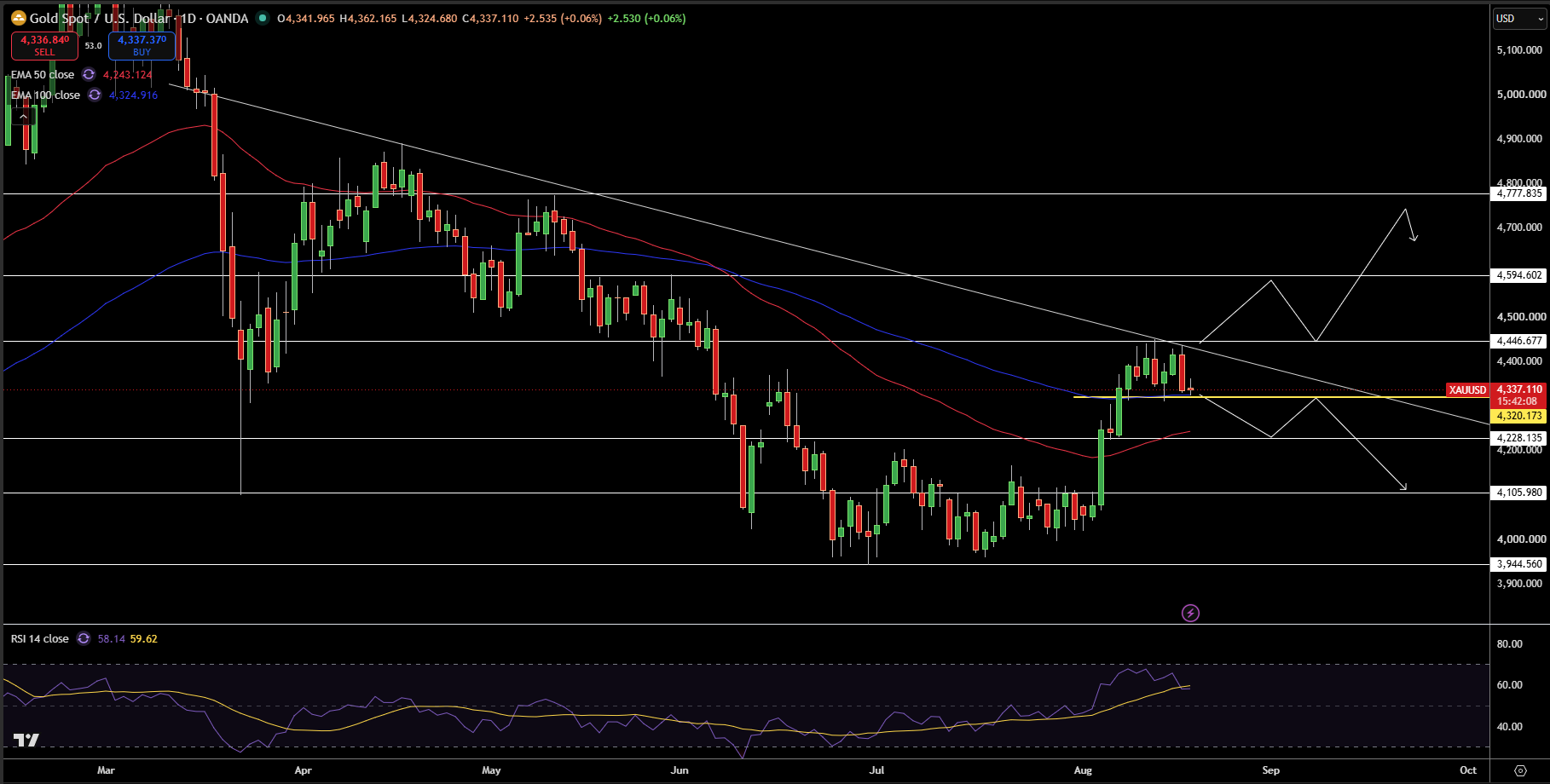This screenshot has height=784, width=1550.
Task: Click the Aug label on the time axis
Action: click(x=1083, y=770)
